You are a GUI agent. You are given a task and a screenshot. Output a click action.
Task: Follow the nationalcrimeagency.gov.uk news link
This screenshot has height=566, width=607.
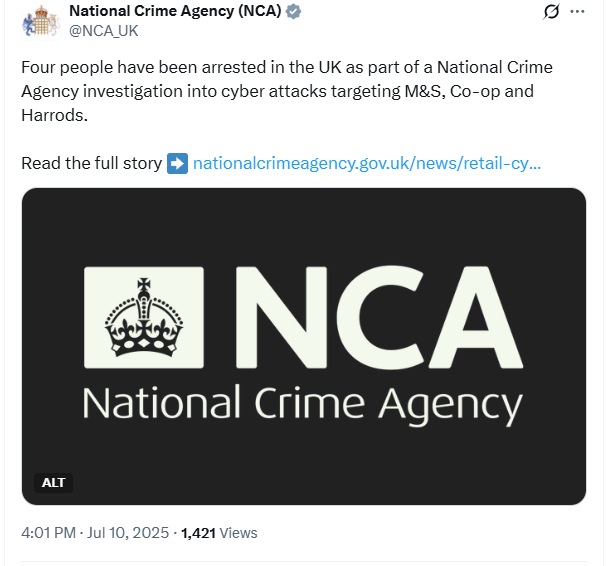[367, 163]
